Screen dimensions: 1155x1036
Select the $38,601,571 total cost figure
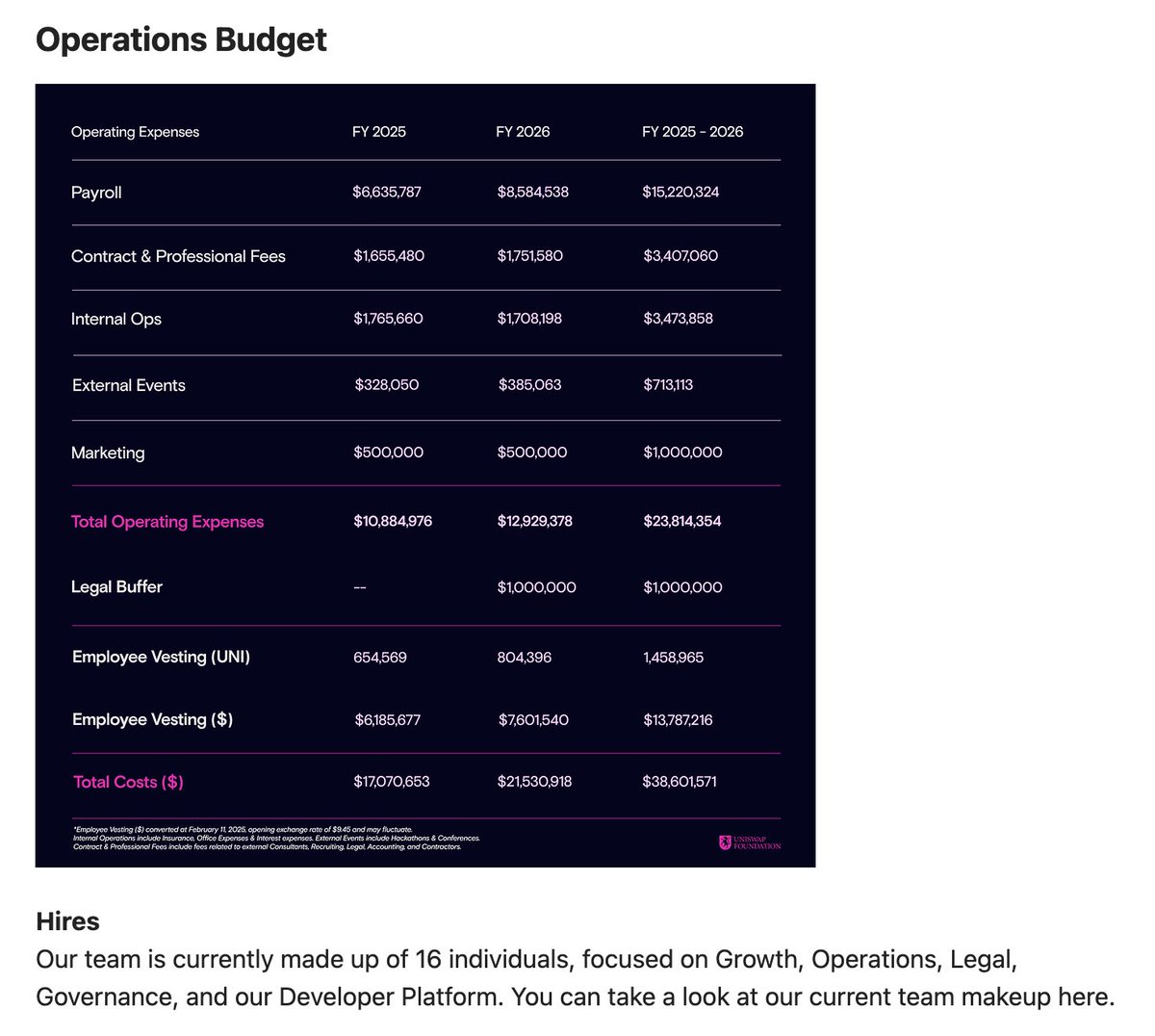coord(680,782)
